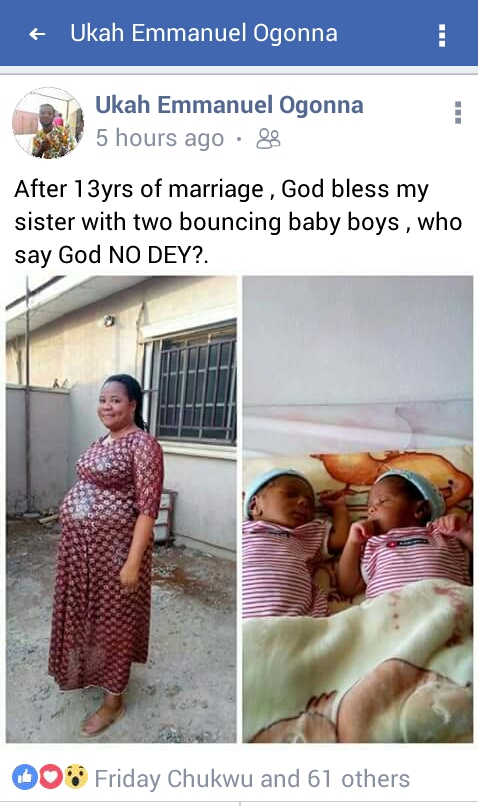
Task: Tap the red heart Love reaction icon
Action: click(x=51, y=777)
